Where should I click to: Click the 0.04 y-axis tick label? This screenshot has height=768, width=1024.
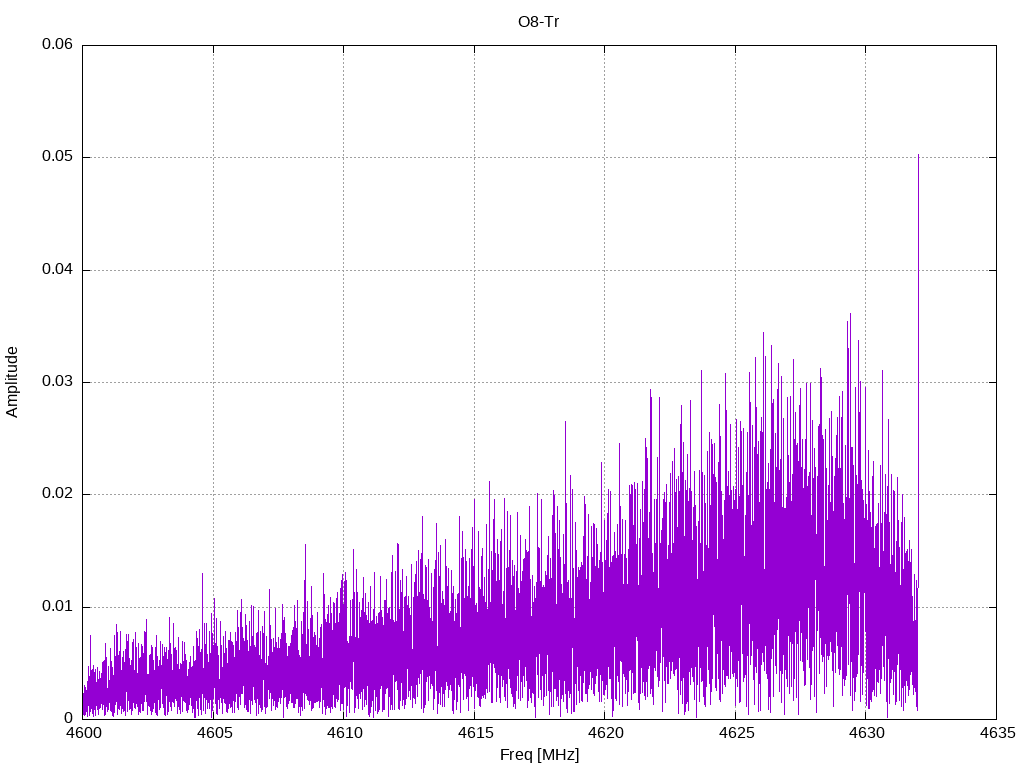[x=57, y=270]
